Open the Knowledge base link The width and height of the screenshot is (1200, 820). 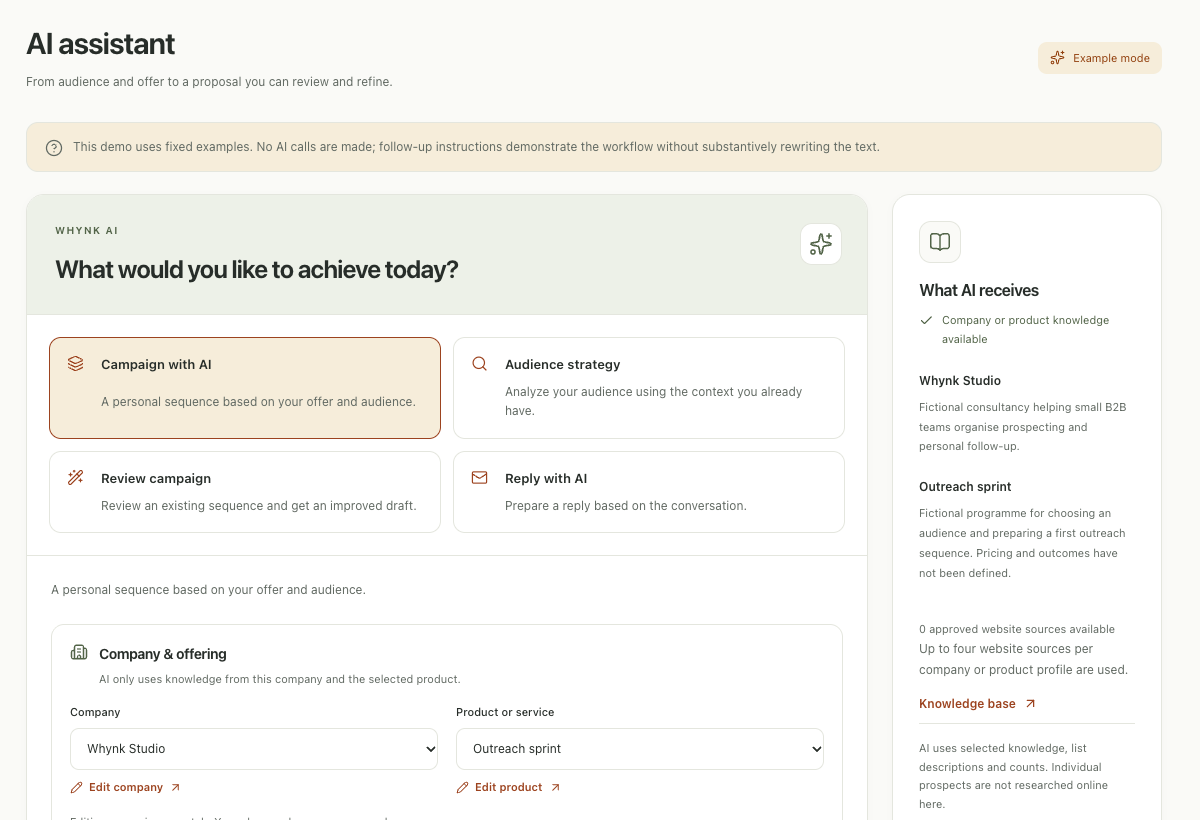click(x=978, y=704)
